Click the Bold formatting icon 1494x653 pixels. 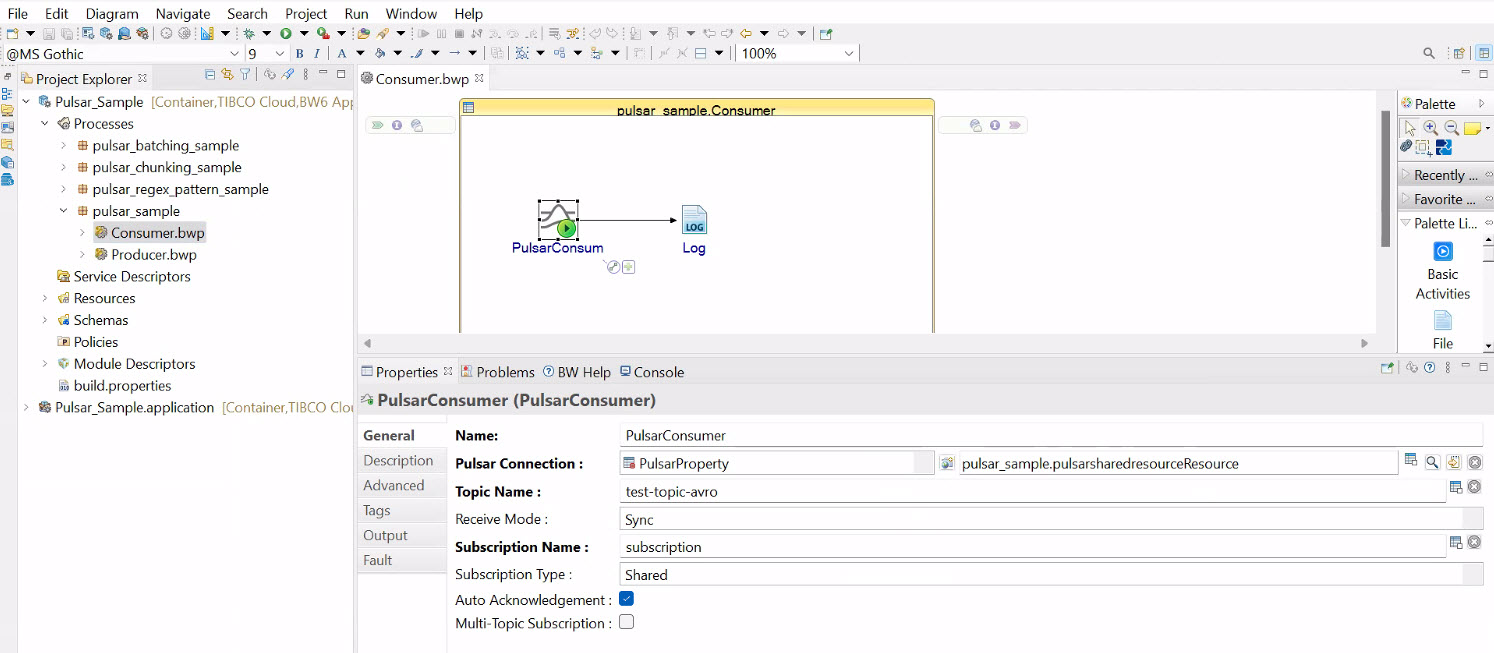click(x=300, y=53)
